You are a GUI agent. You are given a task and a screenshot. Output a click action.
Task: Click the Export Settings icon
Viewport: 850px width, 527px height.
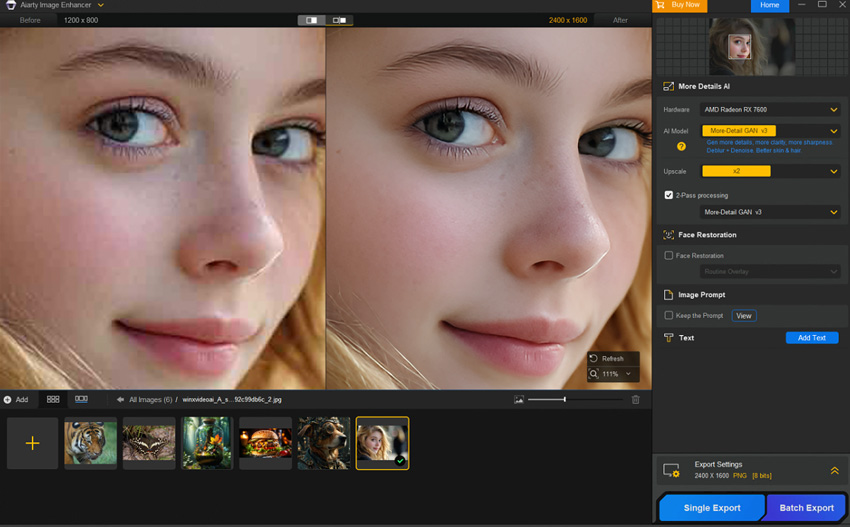coord(671,470)
